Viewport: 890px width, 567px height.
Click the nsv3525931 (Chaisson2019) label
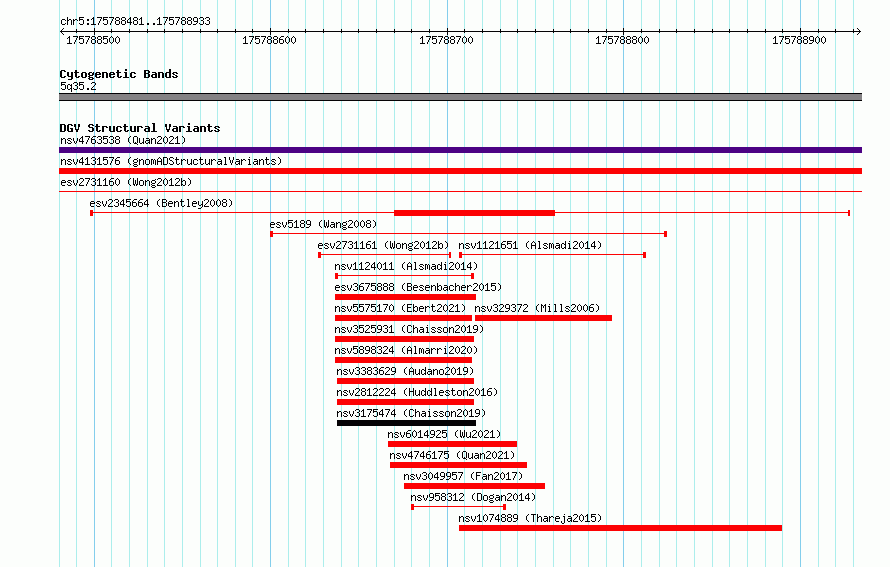point(409,329)
